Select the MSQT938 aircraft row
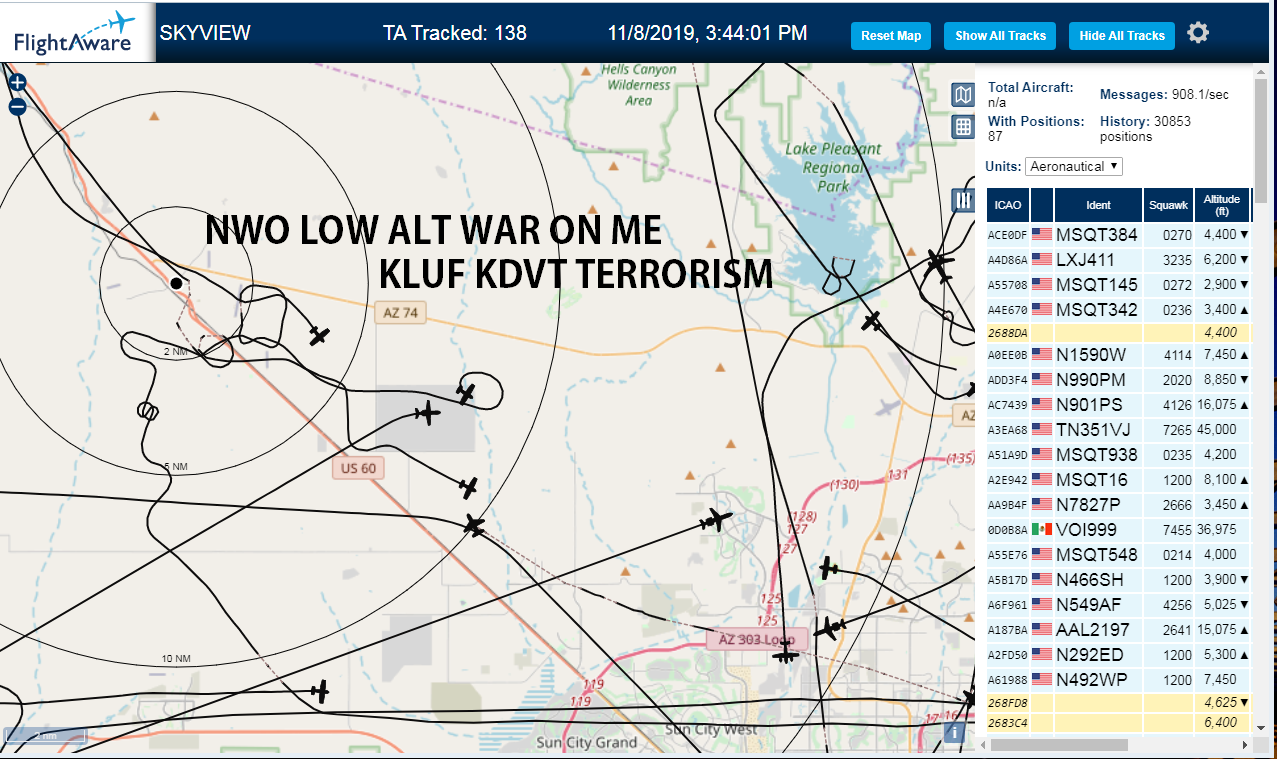Image resolution: width=1277 pixels, height=759 pixels. [x=1118, y=454]
